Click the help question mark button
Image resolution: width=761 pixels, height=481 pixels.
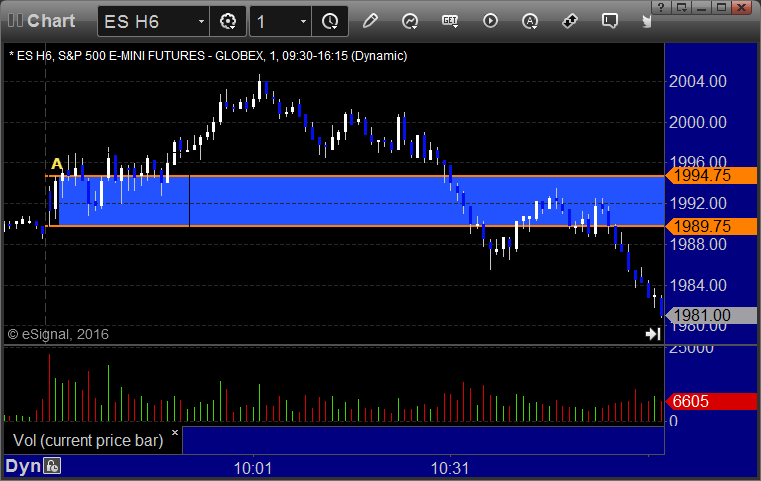click(x=661, y=7)
